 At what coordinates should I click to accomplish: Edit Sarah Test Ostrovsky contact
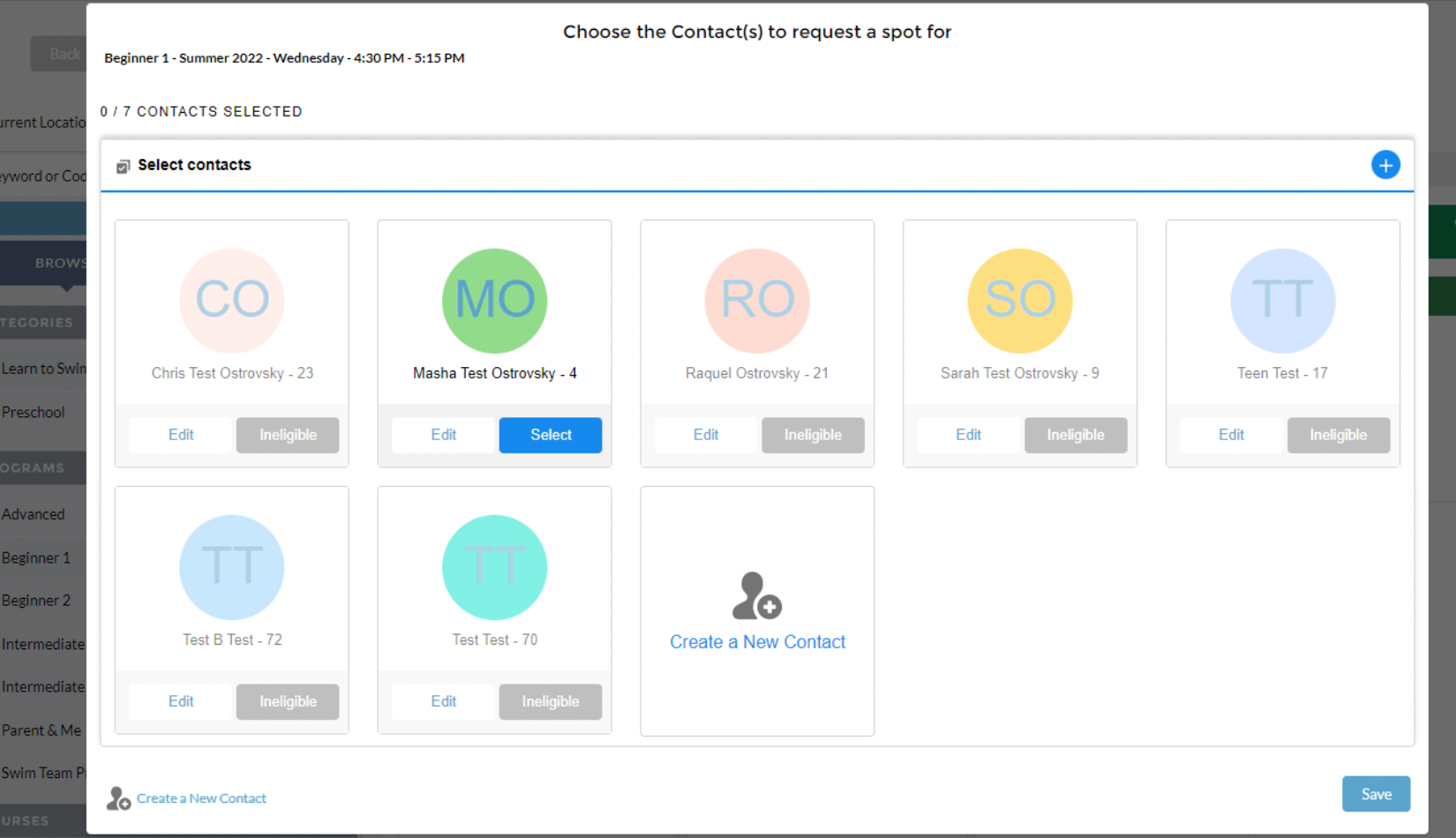(x=969, y=435)
